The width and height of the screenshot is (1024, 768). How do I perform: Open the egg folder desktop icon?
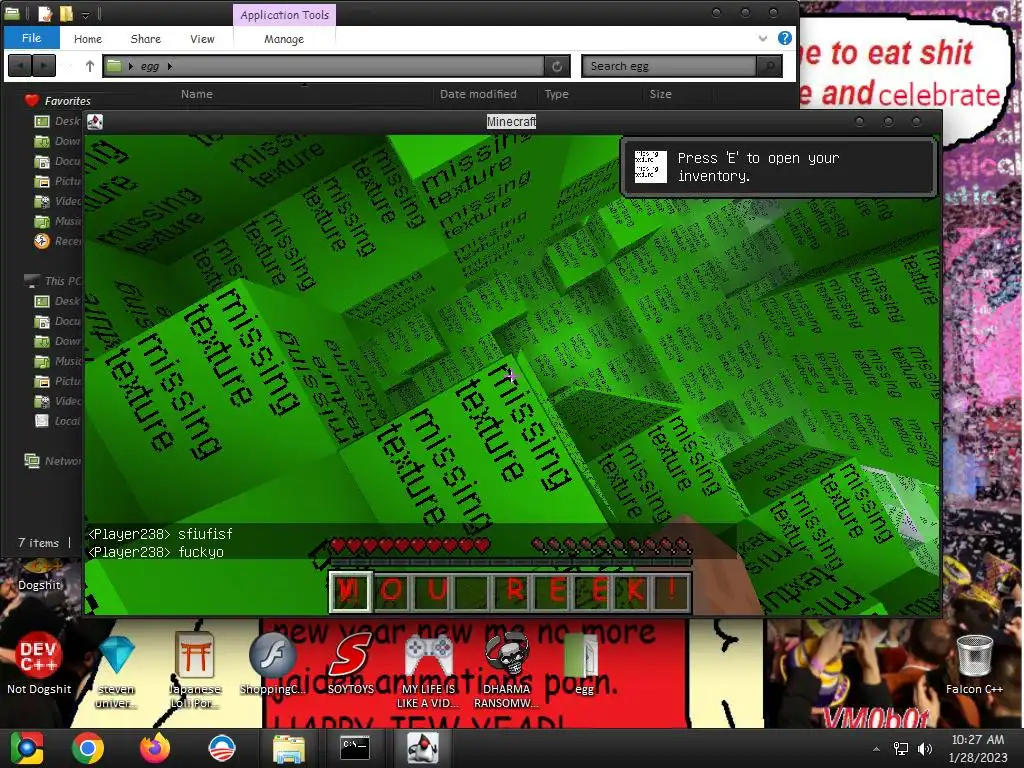pyautogui.click(x=583, y=664)
